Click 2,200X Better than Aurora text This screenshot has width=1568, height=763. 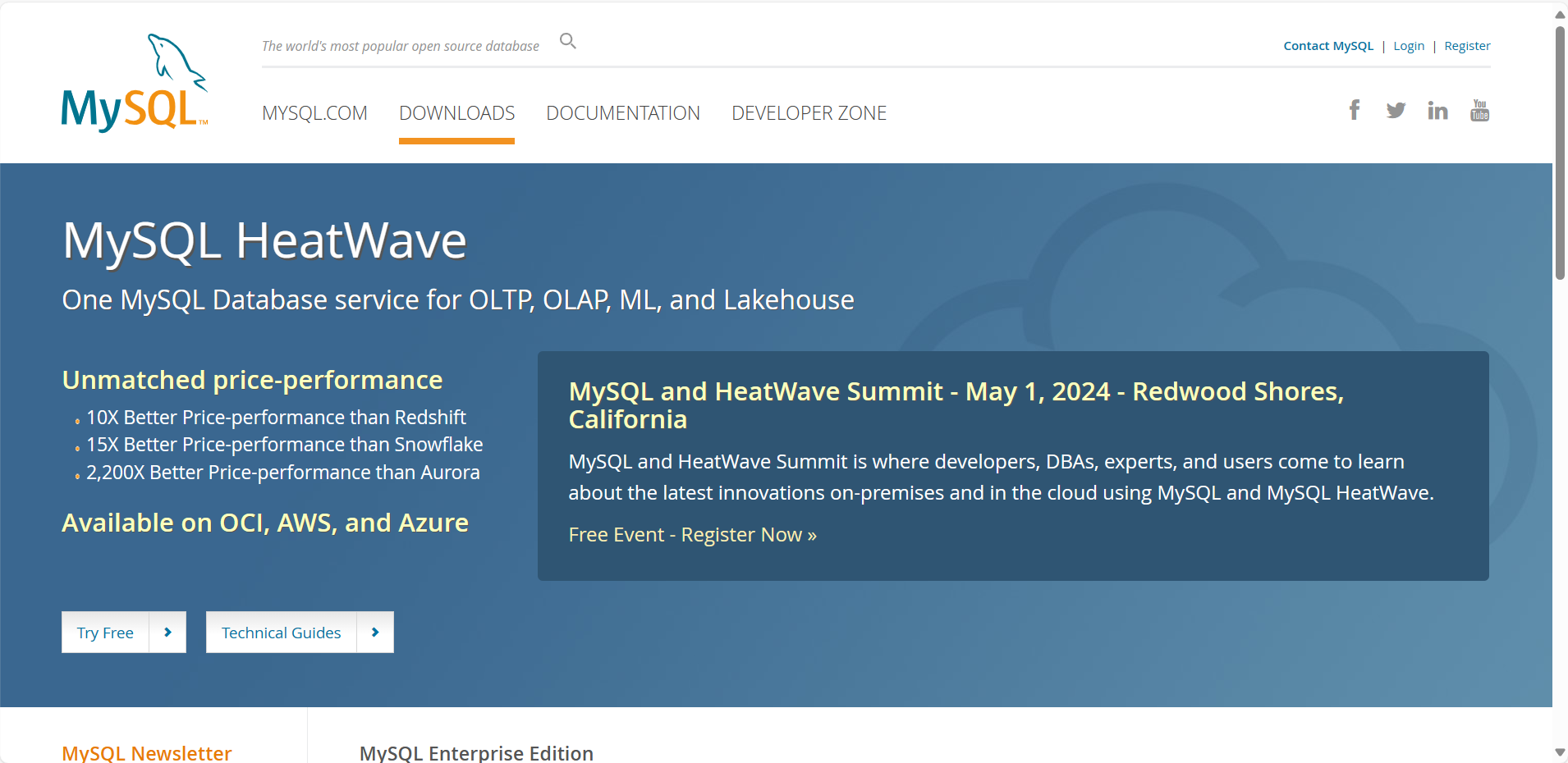coord(282,473)
